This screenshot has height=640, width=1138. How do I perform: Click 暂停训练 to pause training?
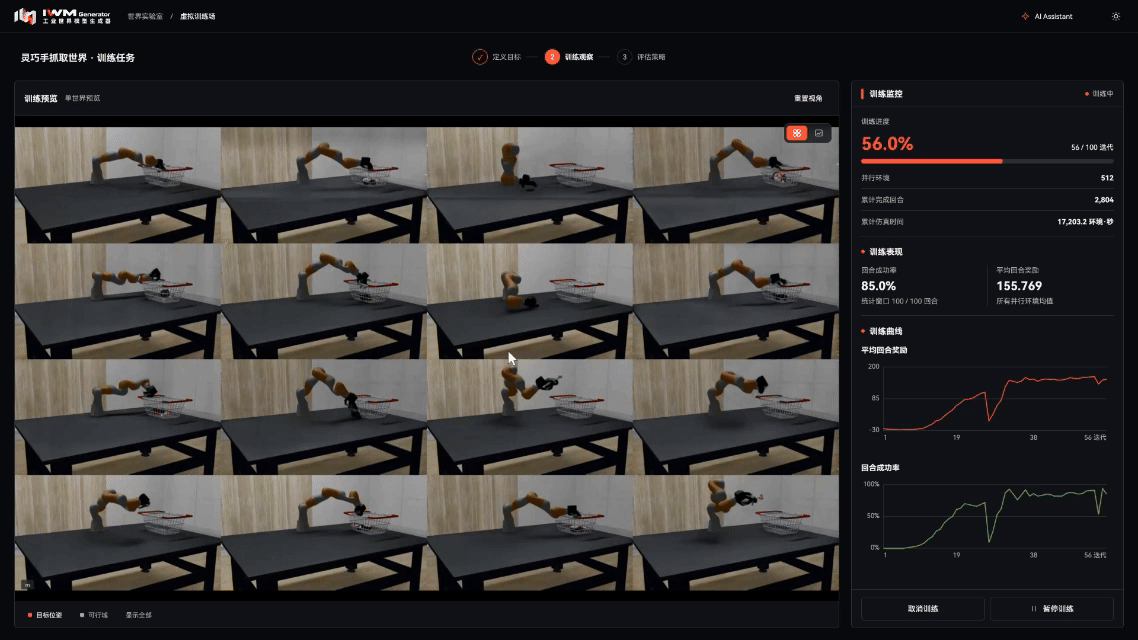coord(1052,609)
